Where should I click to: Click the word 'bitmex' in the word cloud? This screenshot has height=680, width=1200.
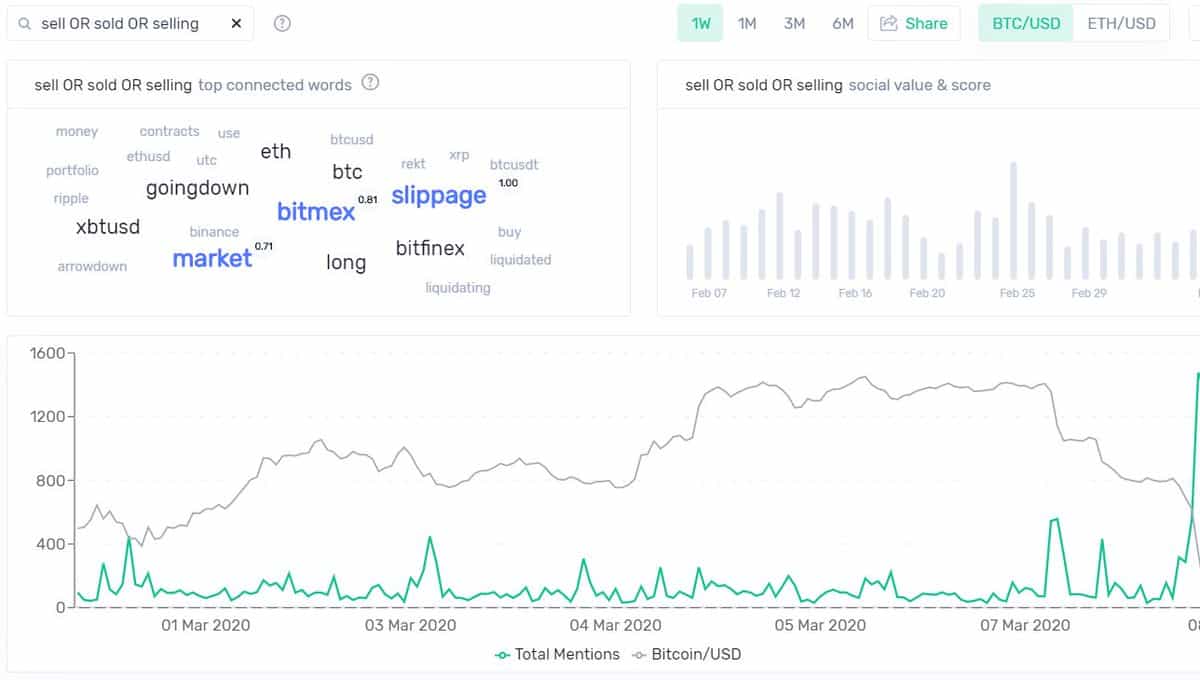click(314, 211)
